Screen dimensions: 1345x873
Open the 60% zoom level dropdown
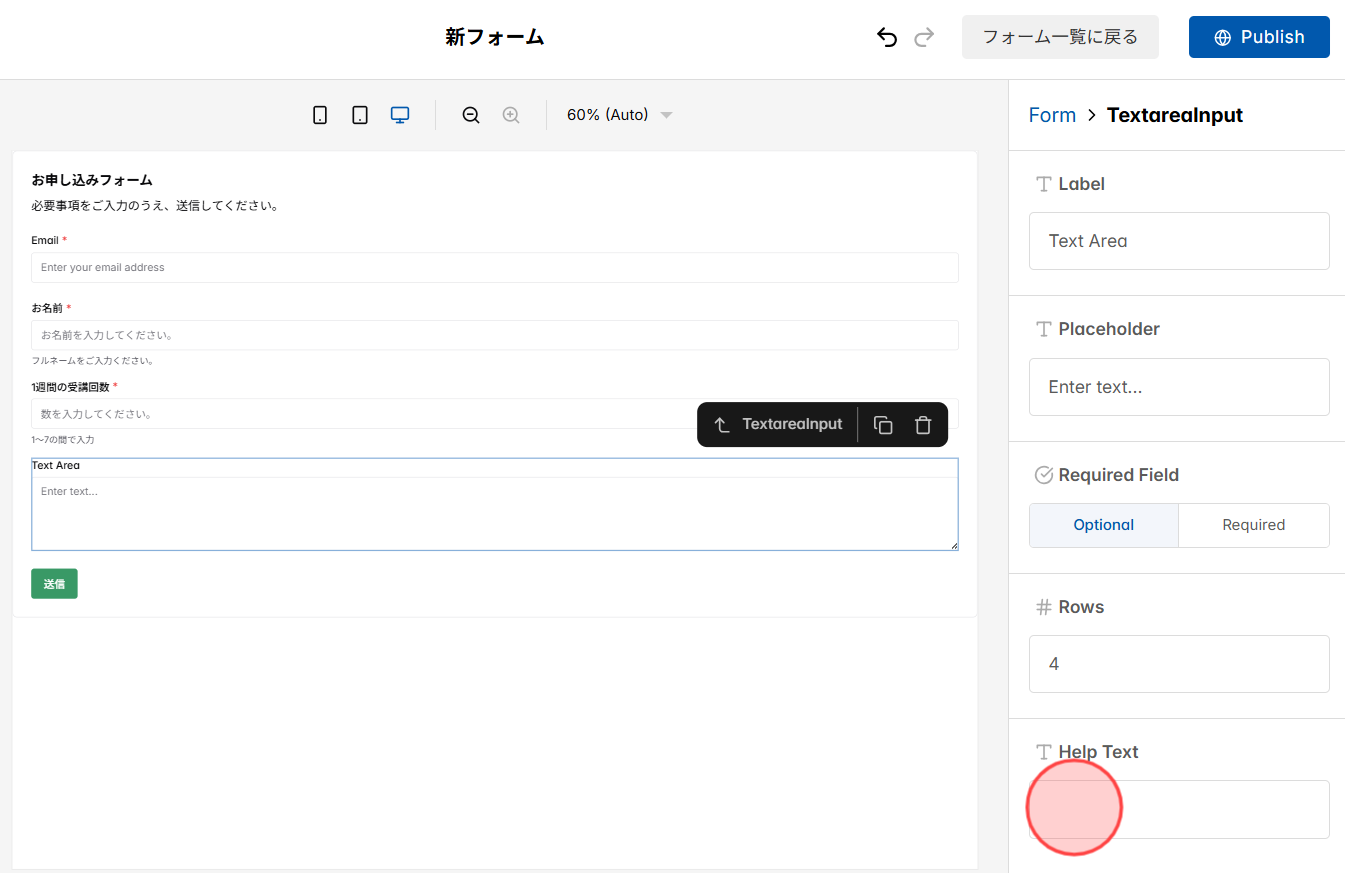pos(618,114)
